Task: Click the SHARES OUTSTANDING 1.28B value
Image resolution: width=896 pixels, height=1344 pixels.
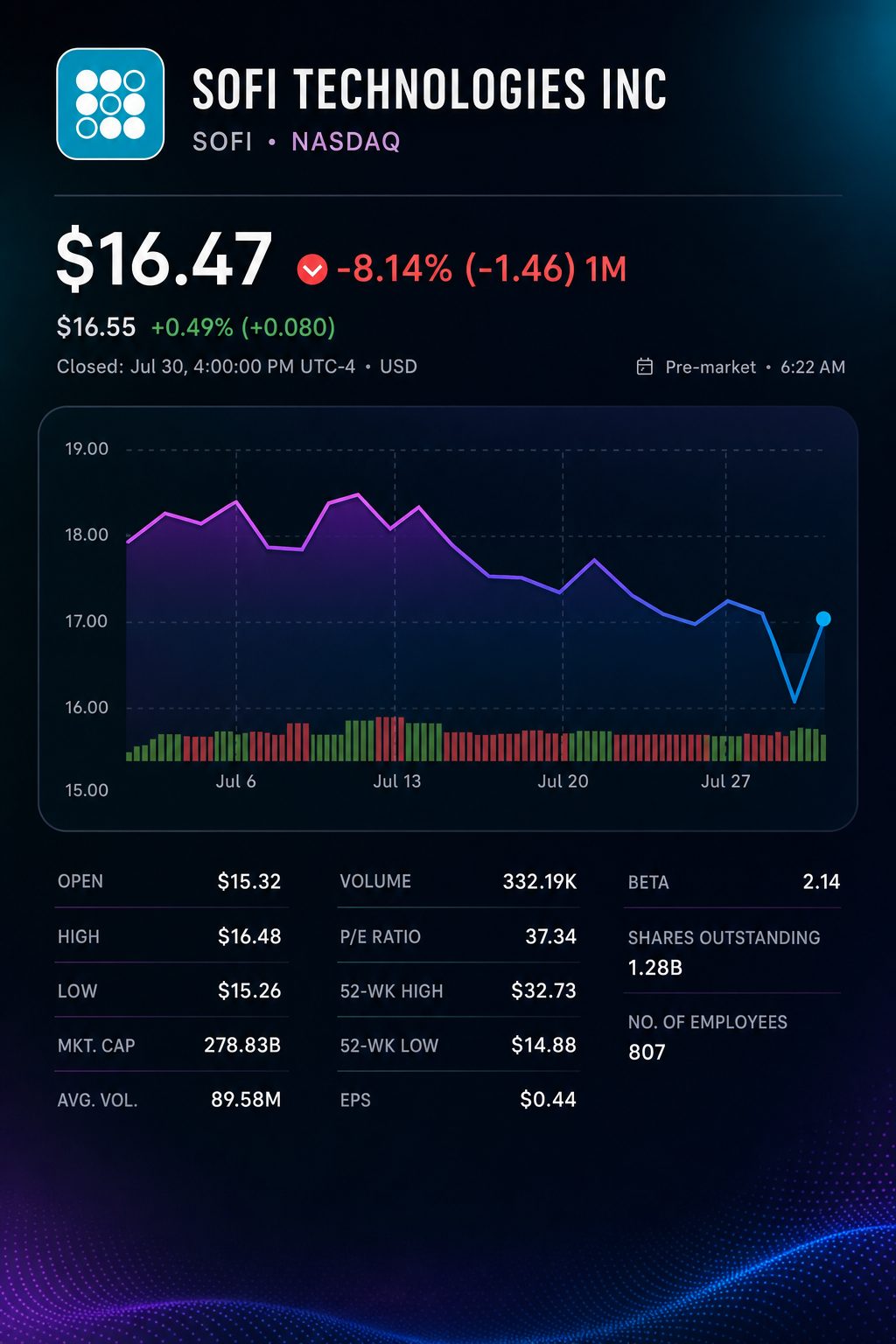Action: click(655, 968)
